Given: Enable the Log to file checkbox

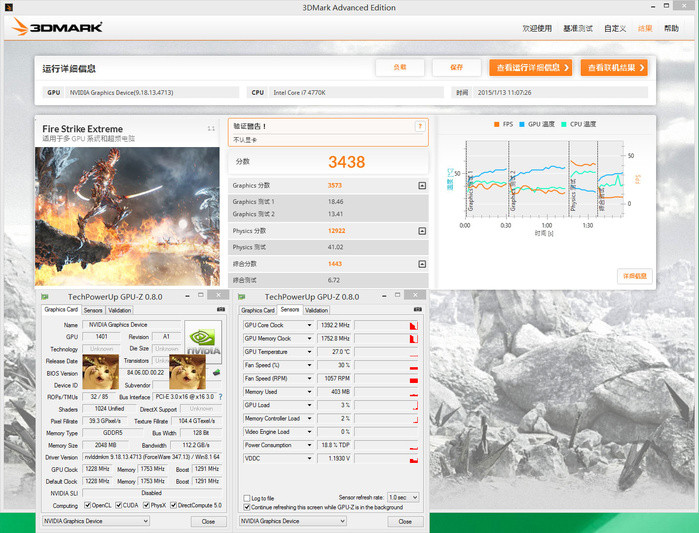Looking at the screenshot, I should coord(248,497).
